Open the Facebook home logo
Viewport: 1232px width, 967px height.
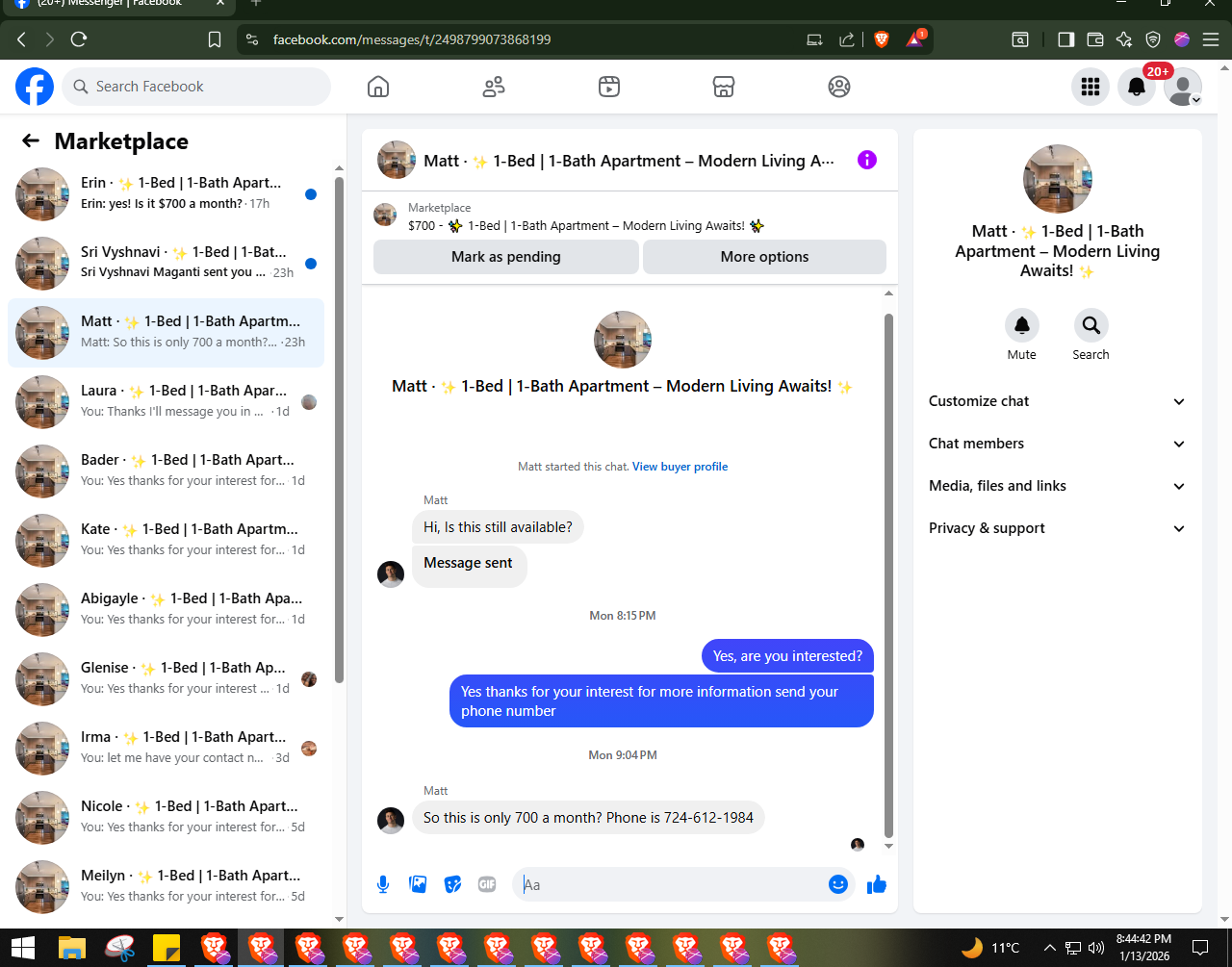pos(35,87)
